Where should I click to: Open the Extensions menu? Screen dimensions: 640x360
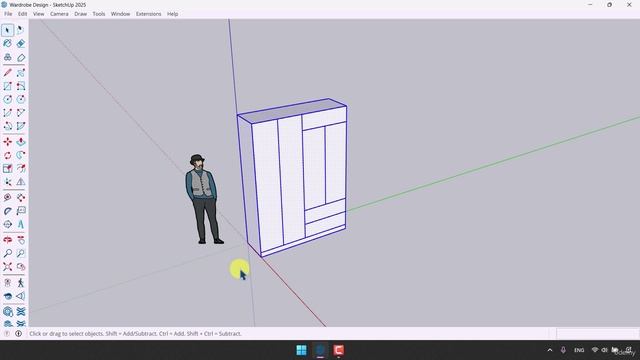149,14
